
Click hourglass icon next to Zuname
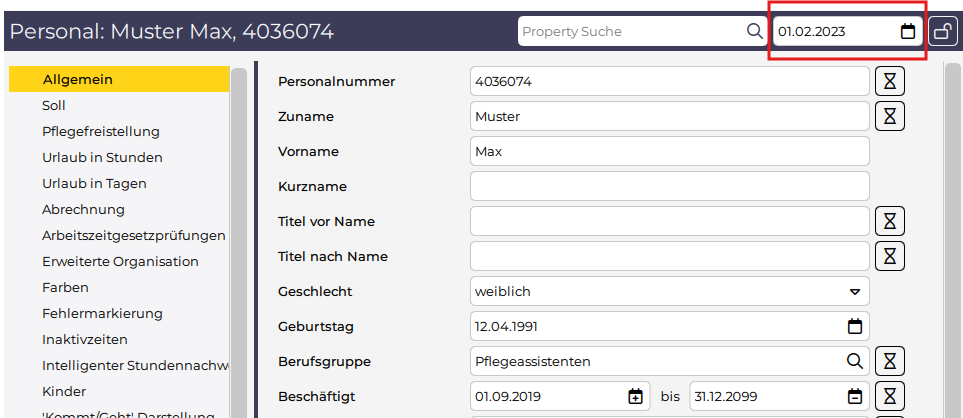pos(890,116)
